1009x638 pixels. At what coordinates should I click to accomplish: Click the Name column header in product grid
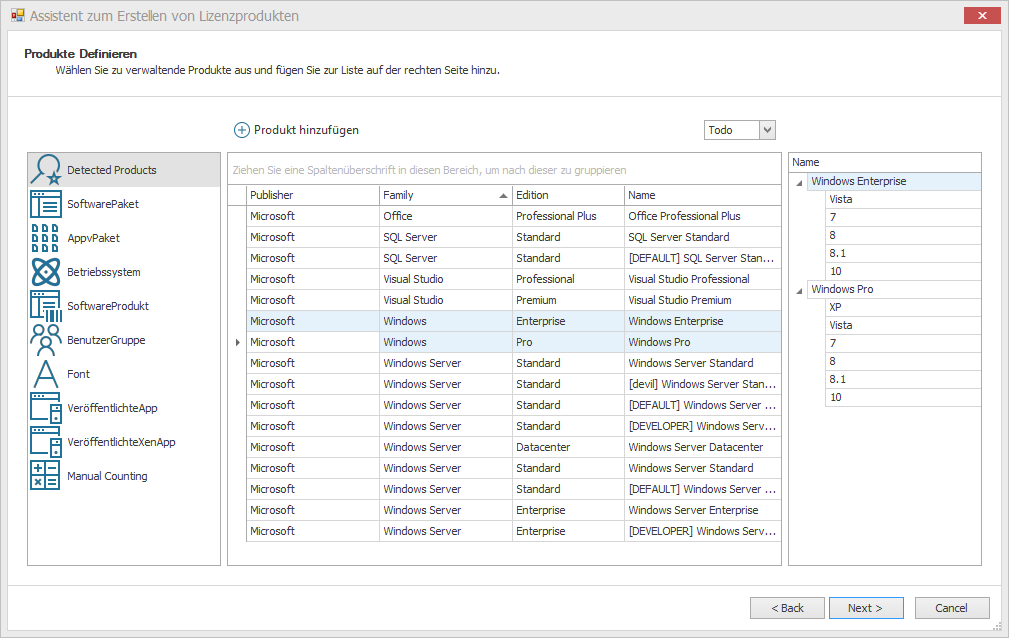click(703, 195)
